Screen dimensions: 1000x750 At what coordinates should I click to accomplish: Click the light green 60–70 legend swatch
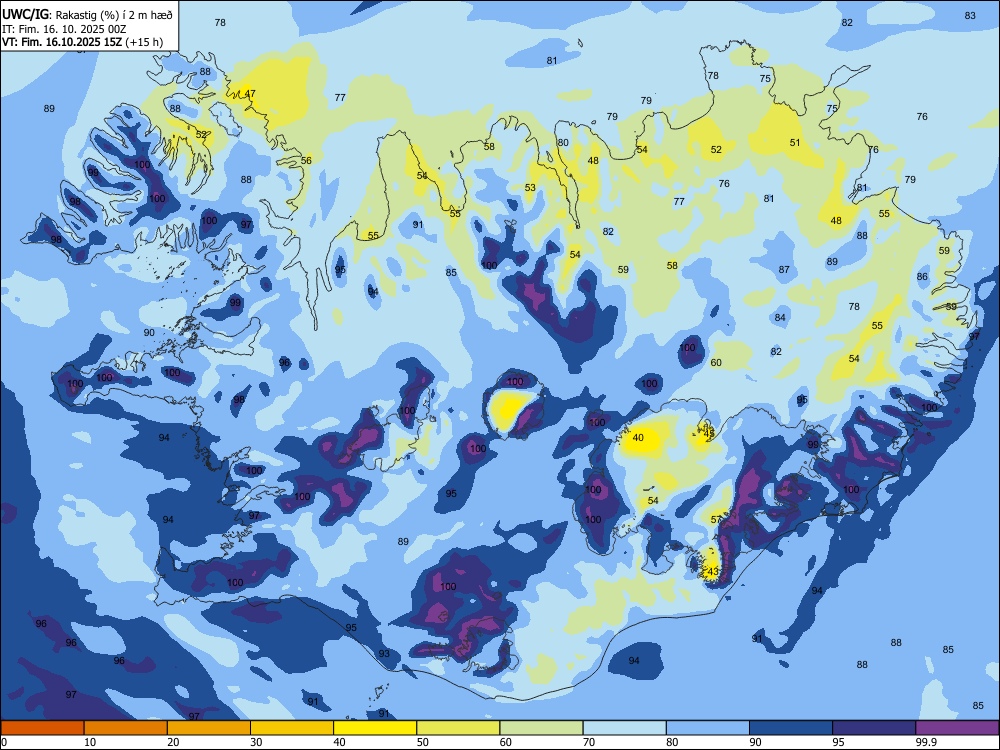[x=541, y=728]
